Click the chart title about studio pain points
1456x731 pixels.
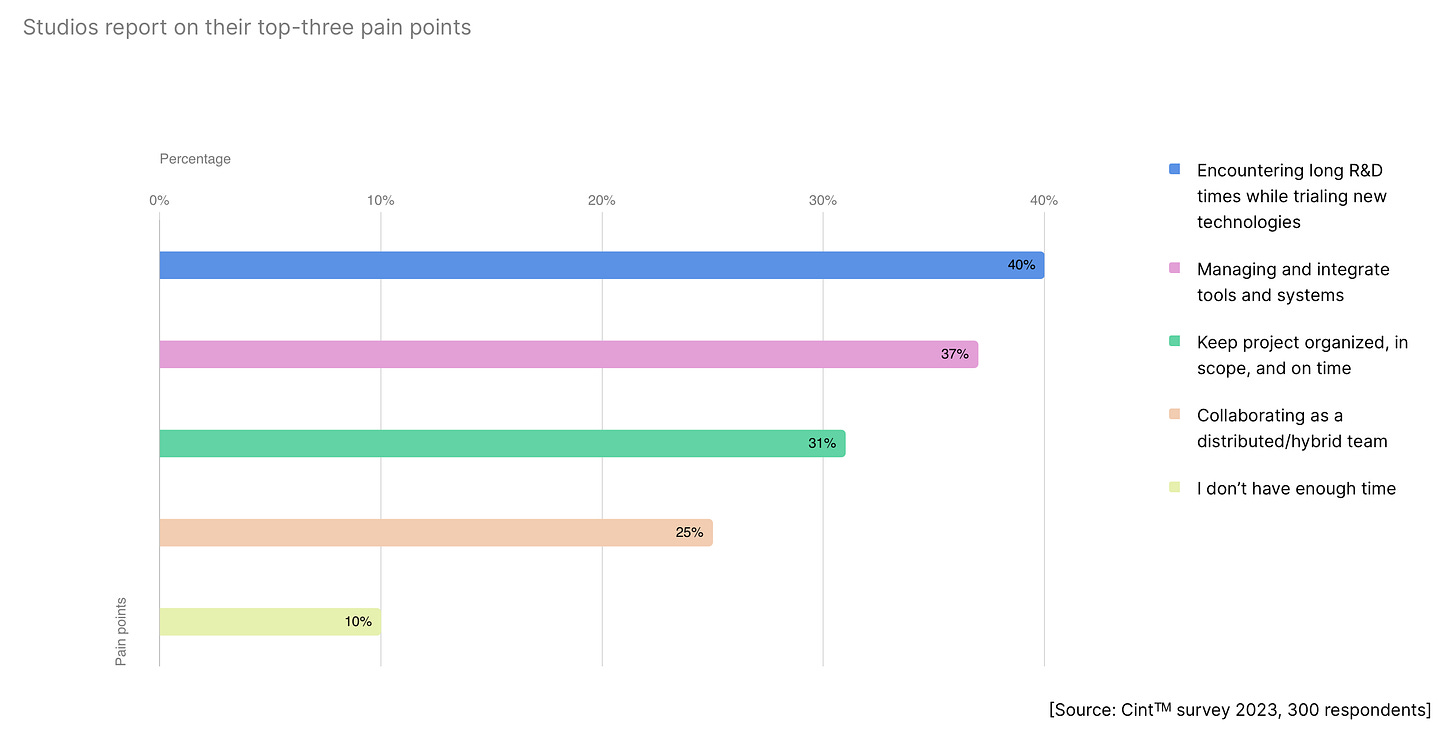tap(246, 27)
